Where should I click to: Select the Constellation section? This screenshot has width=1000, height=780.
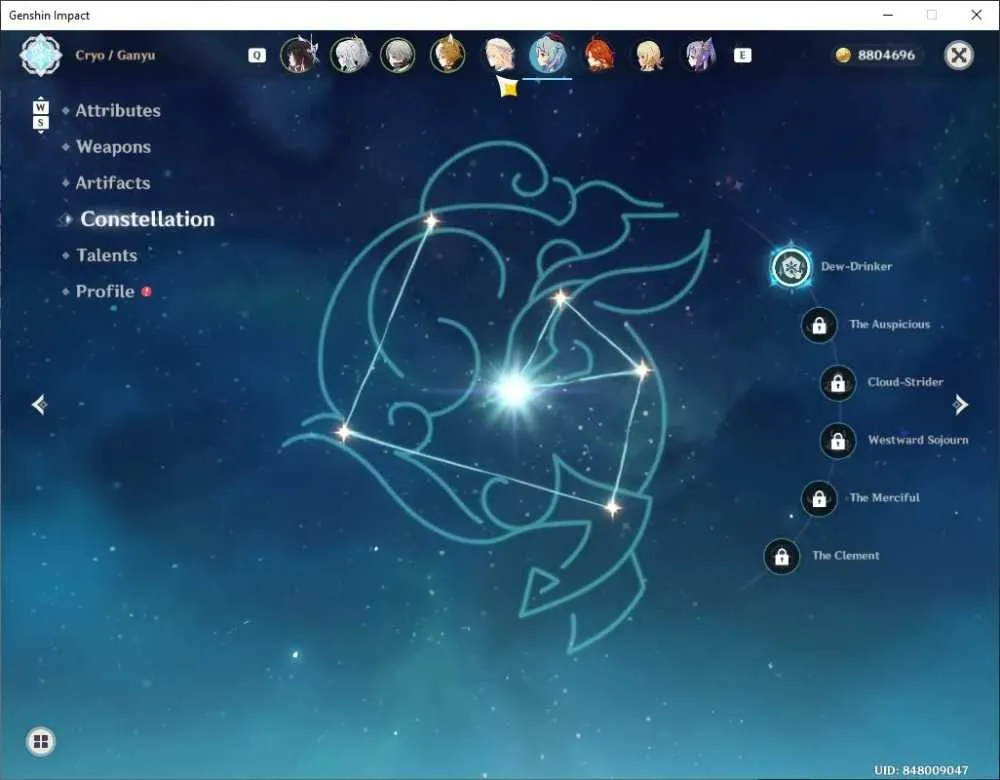coord(147,219)
